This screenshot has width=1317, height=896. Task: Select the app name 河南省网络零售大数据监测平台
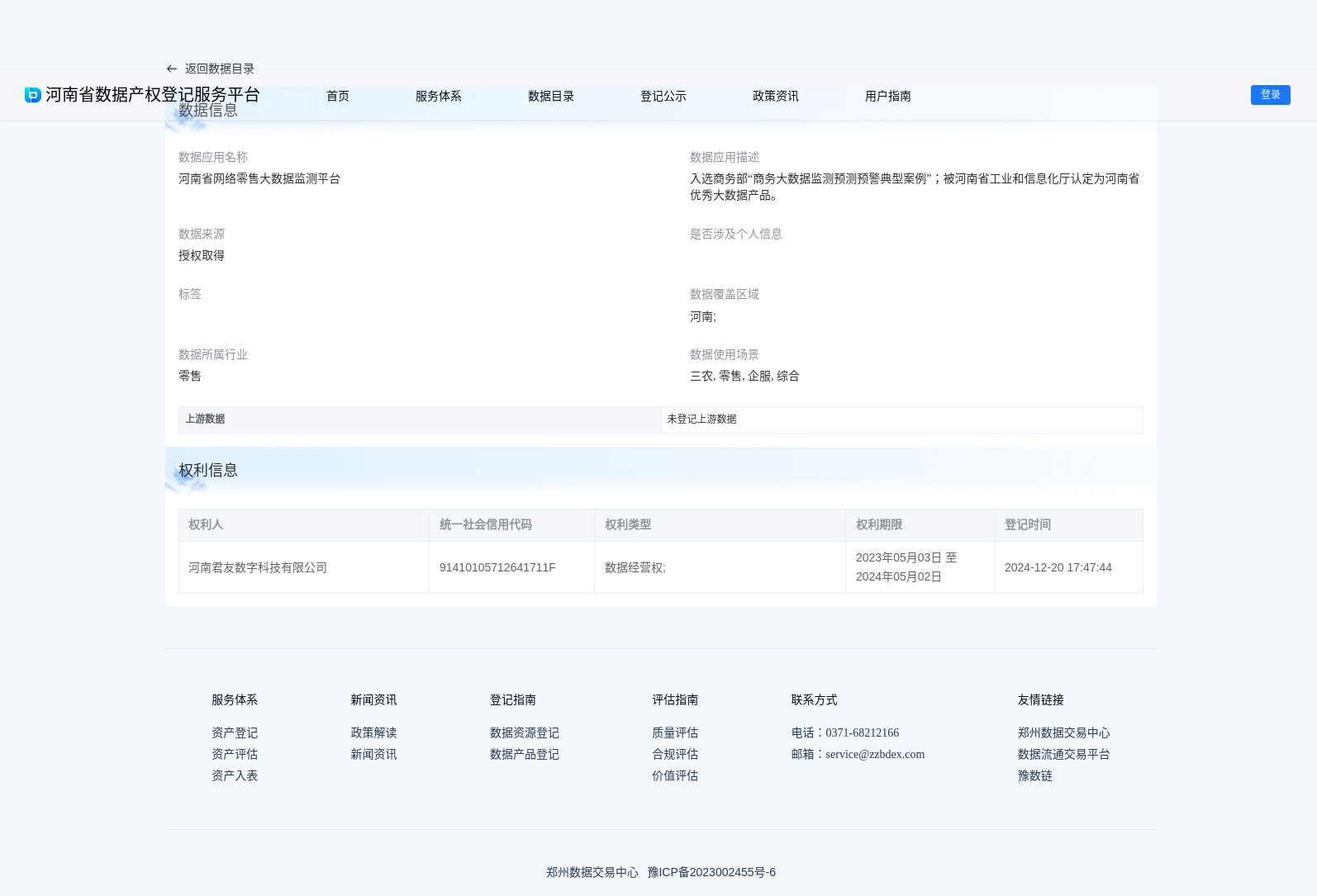[259, 178]
